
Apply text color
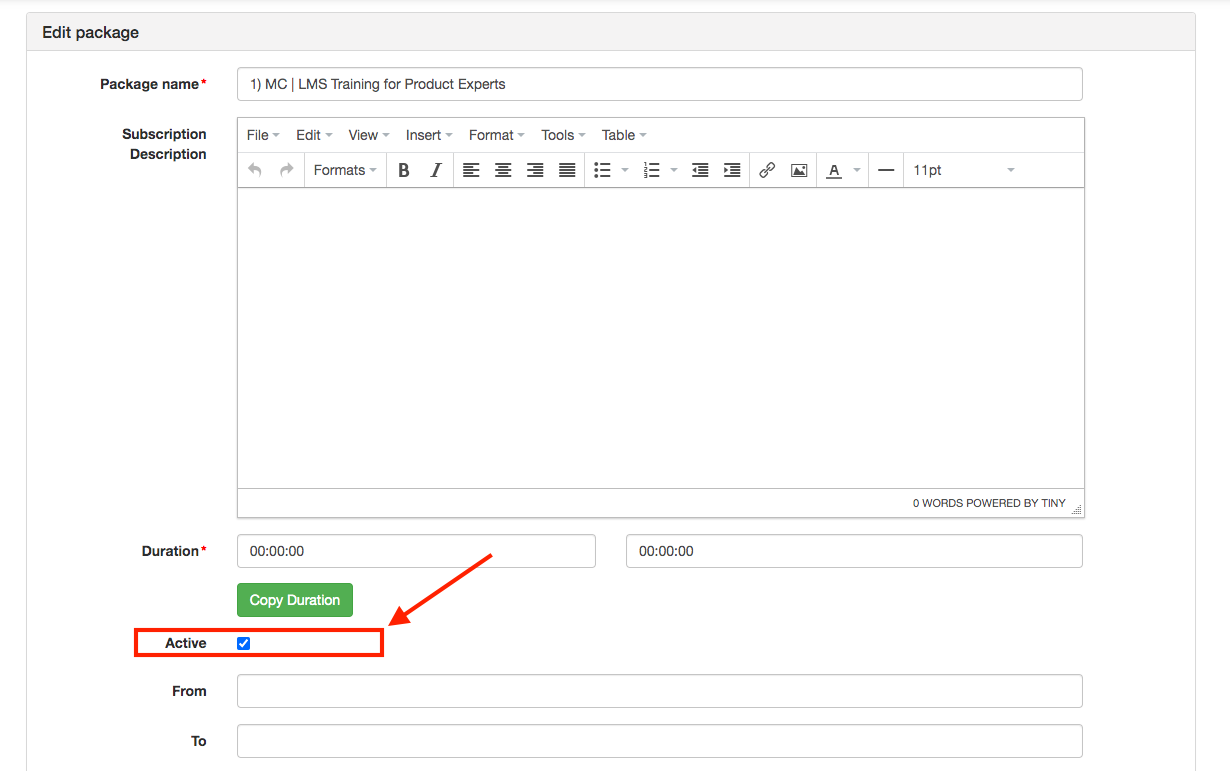tap(834, 170)
